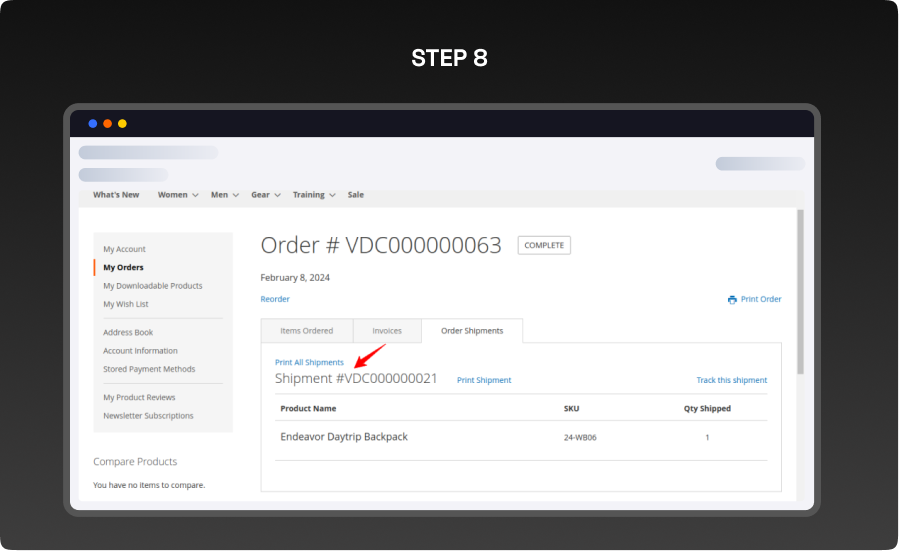This screenshot has height=551, width=899.
Task: Click the Reorder link
Action: 275,299
